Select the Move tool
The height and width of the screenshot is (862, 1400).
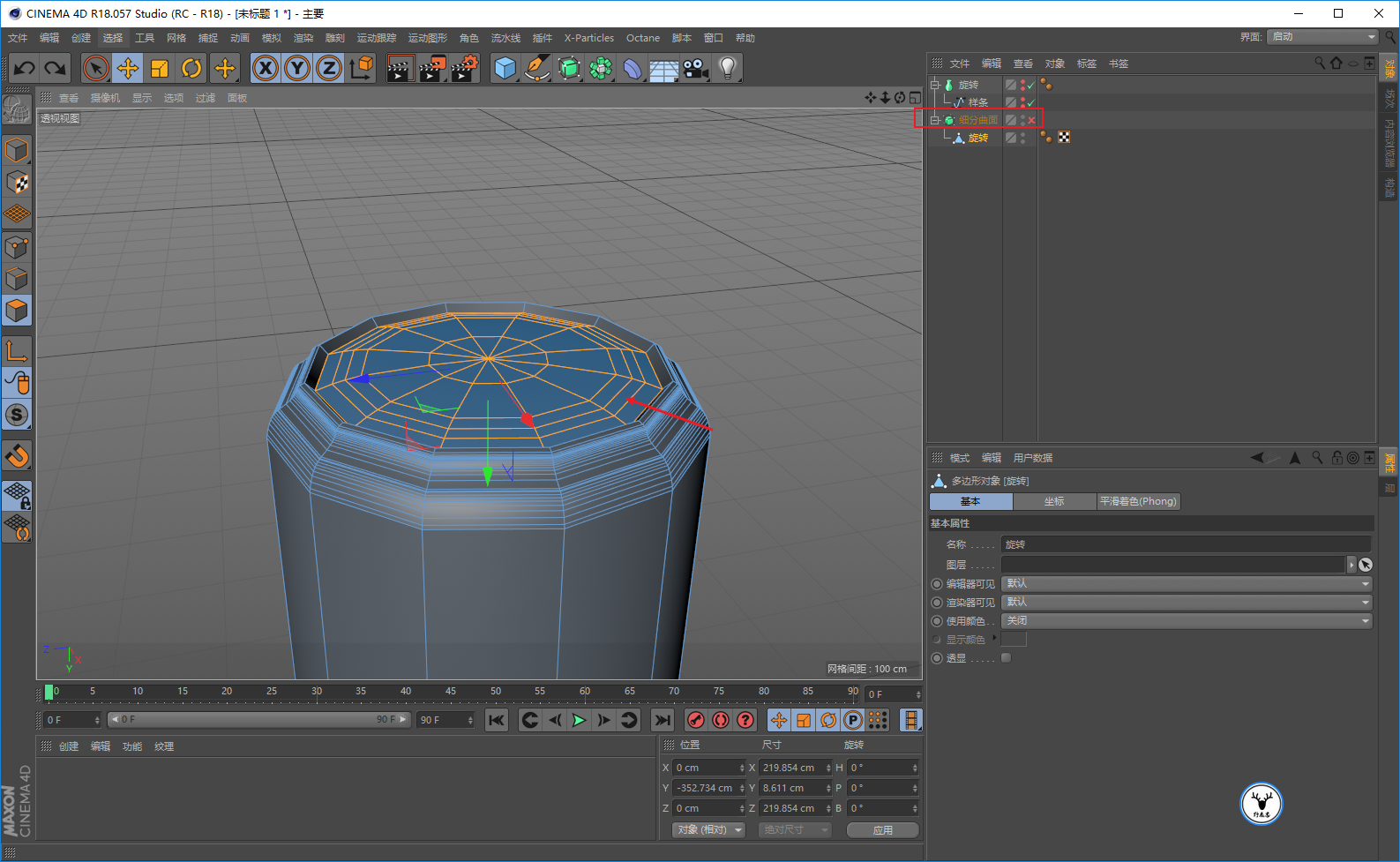128,68
